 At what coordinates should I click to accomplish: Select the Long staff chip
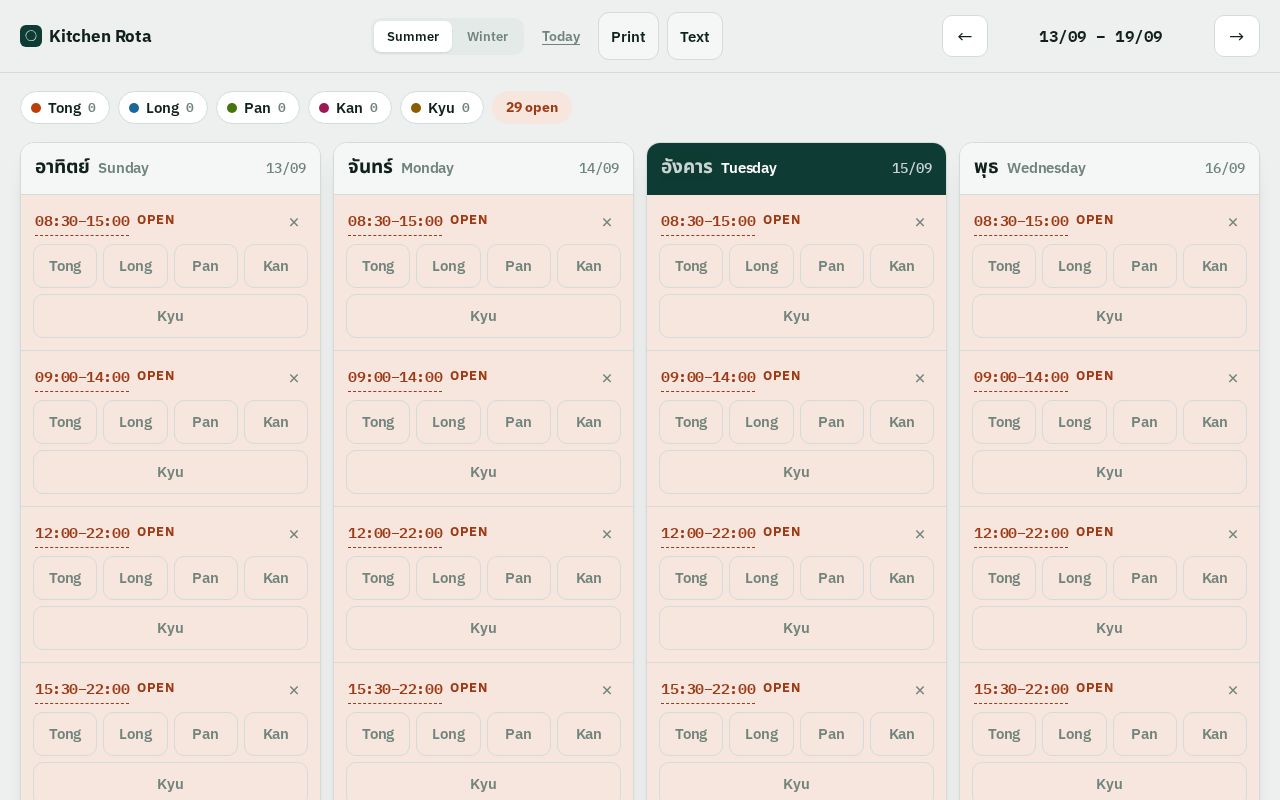click(163, 108)
